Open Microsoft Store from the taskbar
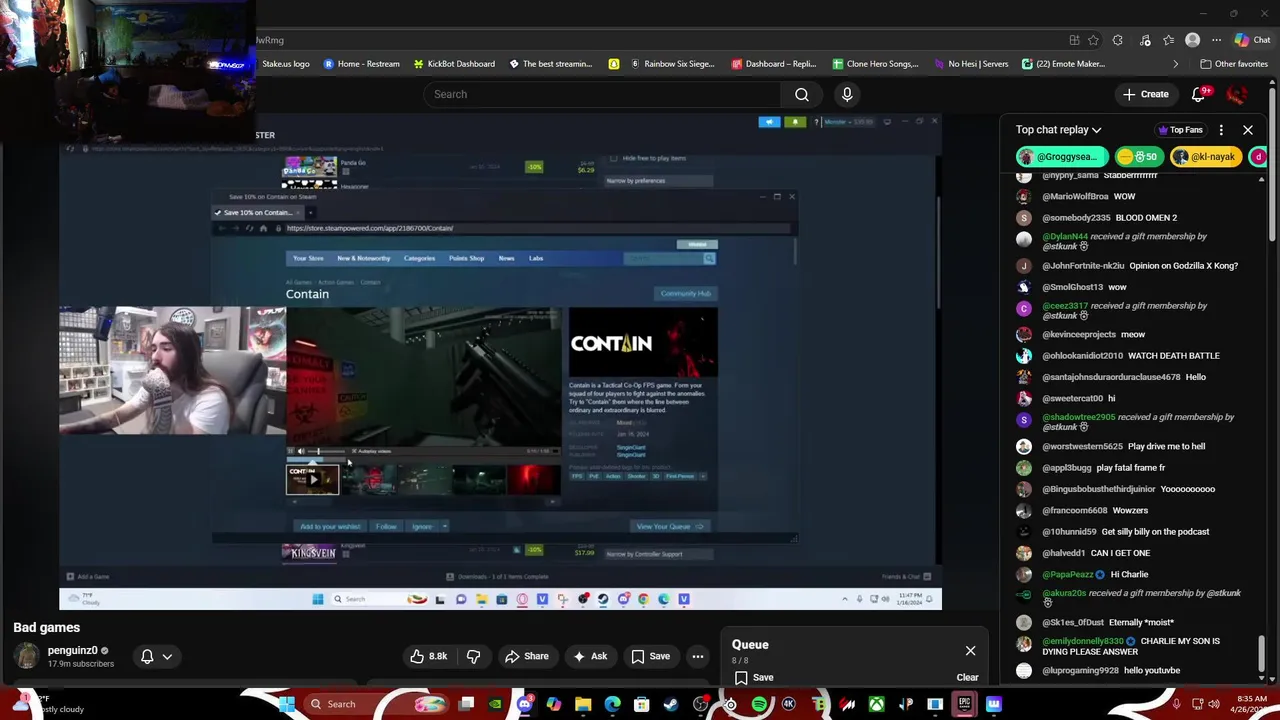This screenshot has height=720, width=1280. [641, 704]
